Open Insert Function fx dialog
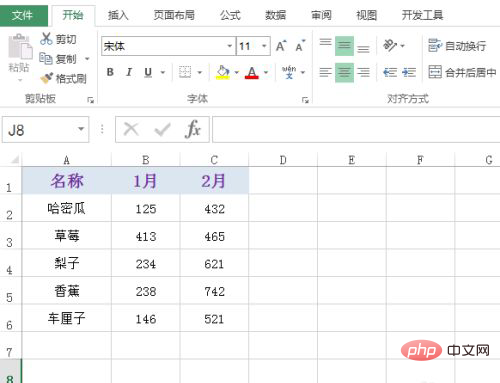Image resolution: width=500 pixels, height=383 pixels. tap(193, 129)
